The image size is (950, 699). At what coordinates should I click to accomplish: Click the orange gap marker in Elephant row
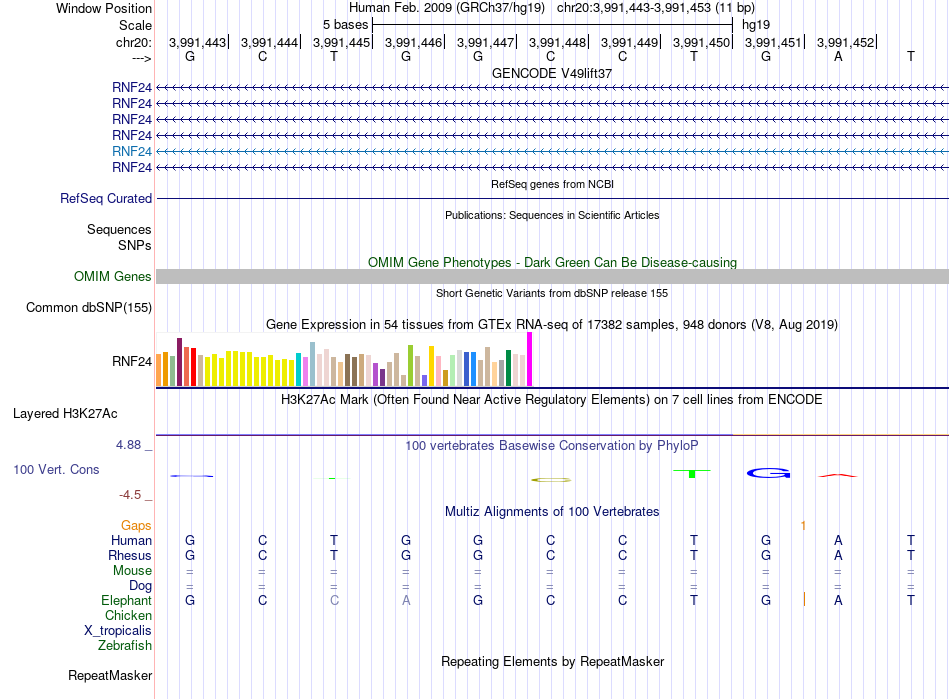tap(804, 600)
